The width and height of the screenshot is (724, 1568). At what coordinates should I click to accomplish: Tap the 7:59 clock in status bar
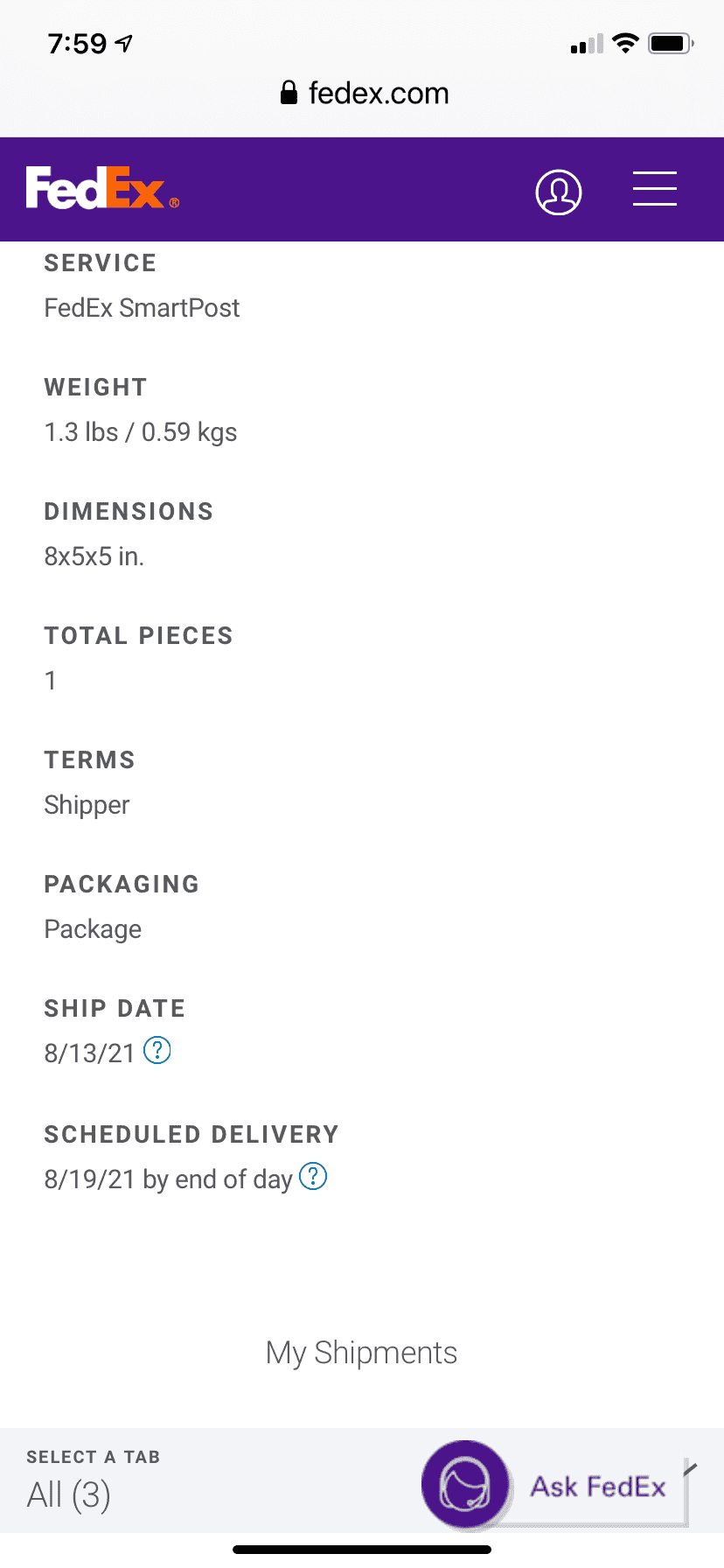(77, 43)
